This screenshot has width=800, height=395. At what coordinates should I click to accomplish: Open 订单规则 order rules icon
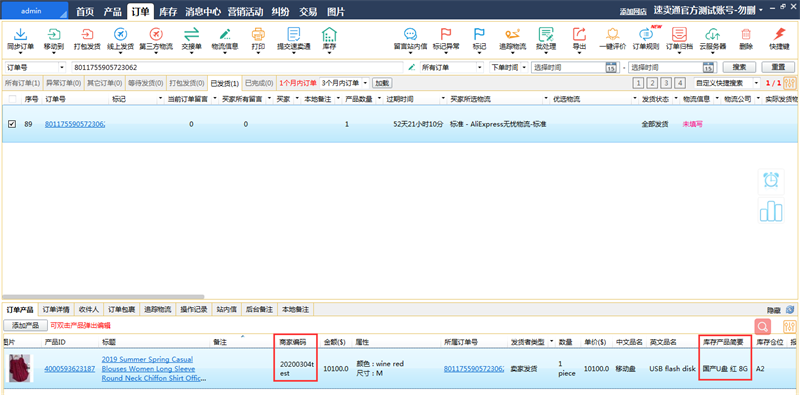(x=646, y=35)
